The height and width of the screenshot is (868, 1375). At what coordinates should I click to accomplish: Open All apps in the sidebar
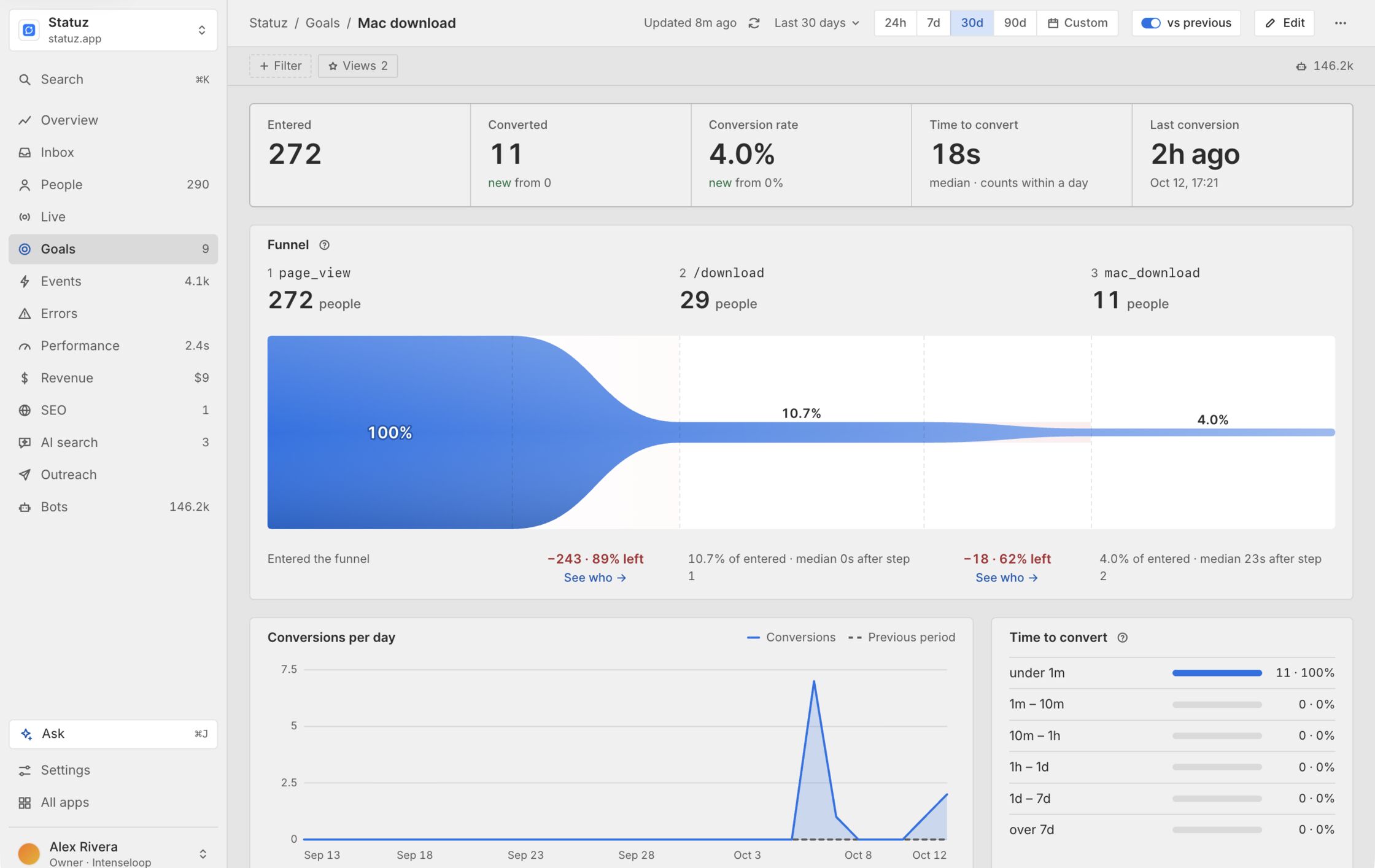[x=113, y=803]
